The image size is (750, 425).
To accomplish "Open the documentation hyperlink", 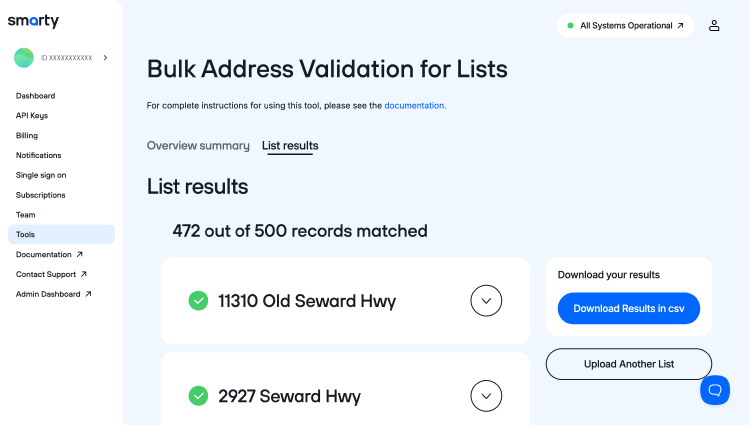I will tap(415, 105).
